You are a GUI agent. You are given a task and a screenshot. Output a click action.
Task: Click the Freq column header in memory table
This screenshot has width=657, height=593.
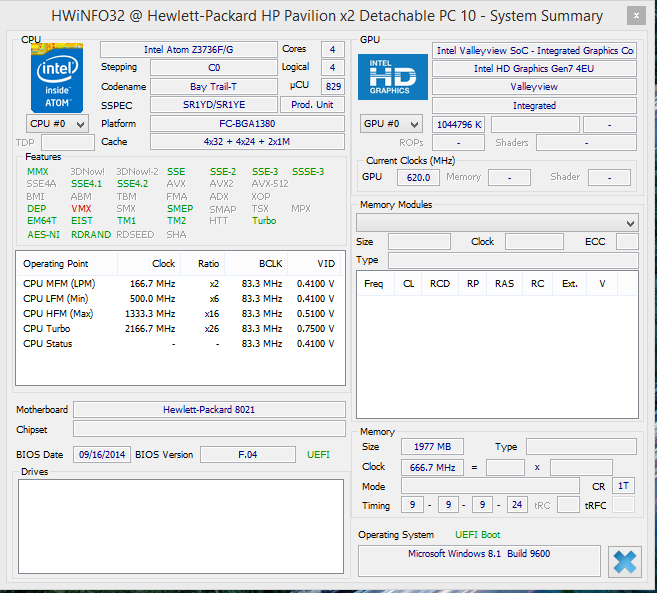(x=376, y=284)
